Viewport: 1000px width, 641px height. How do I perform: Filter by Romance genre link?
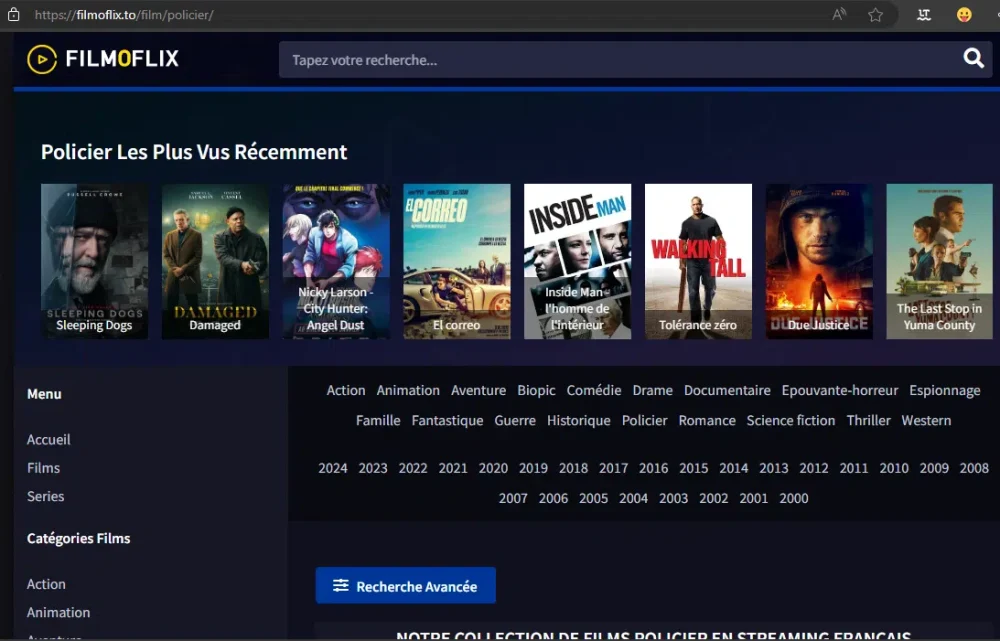[707, 420]
